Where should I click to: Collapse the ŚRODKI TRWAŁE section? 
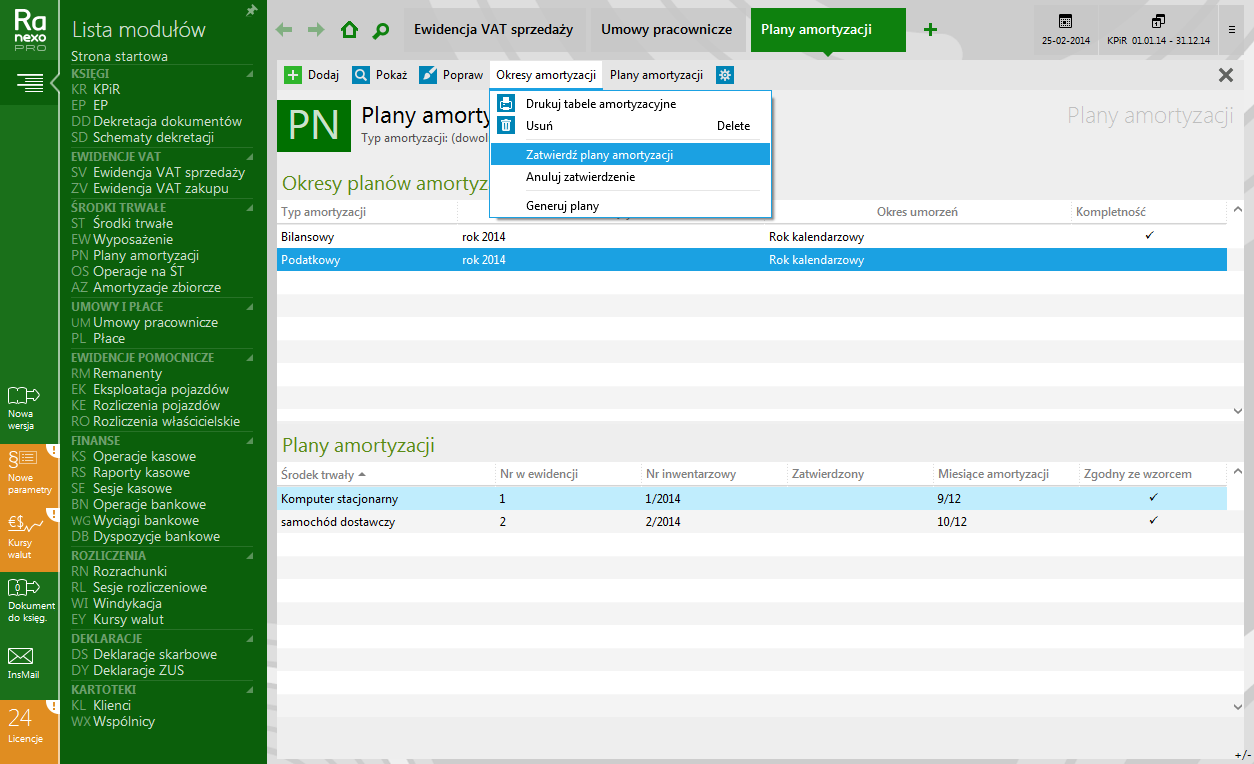tap(249, 207)
